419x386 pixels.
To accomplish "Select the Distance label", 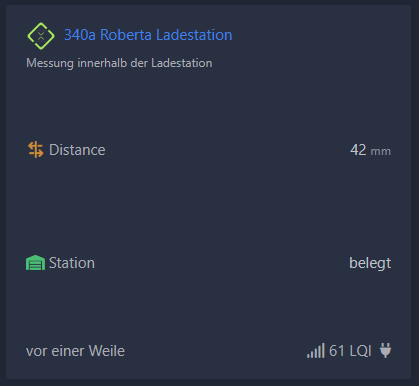I will point(77,150).
